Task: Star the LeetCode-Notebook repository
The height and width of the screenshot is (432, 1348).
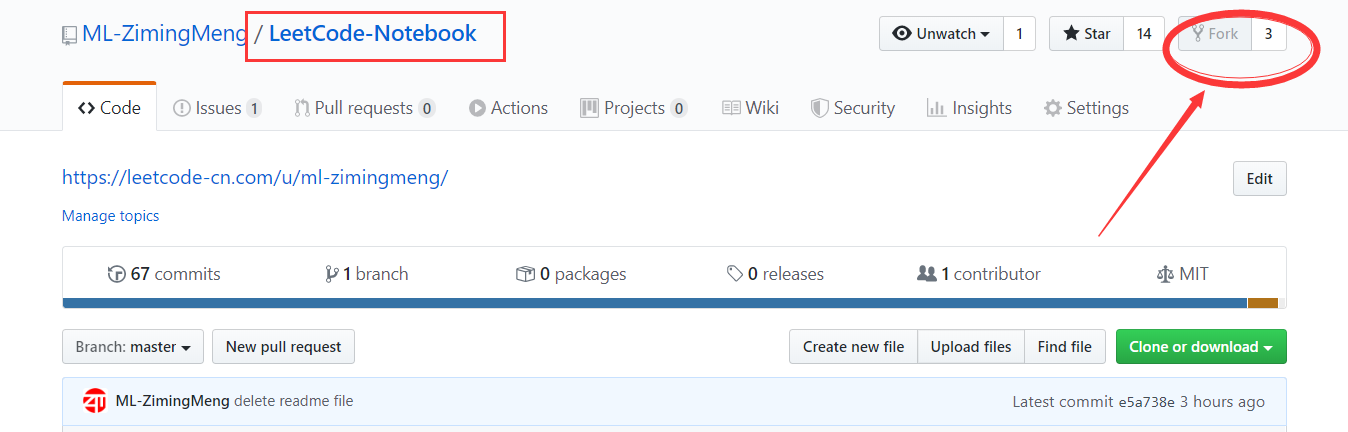Action: click(1086, 34)
